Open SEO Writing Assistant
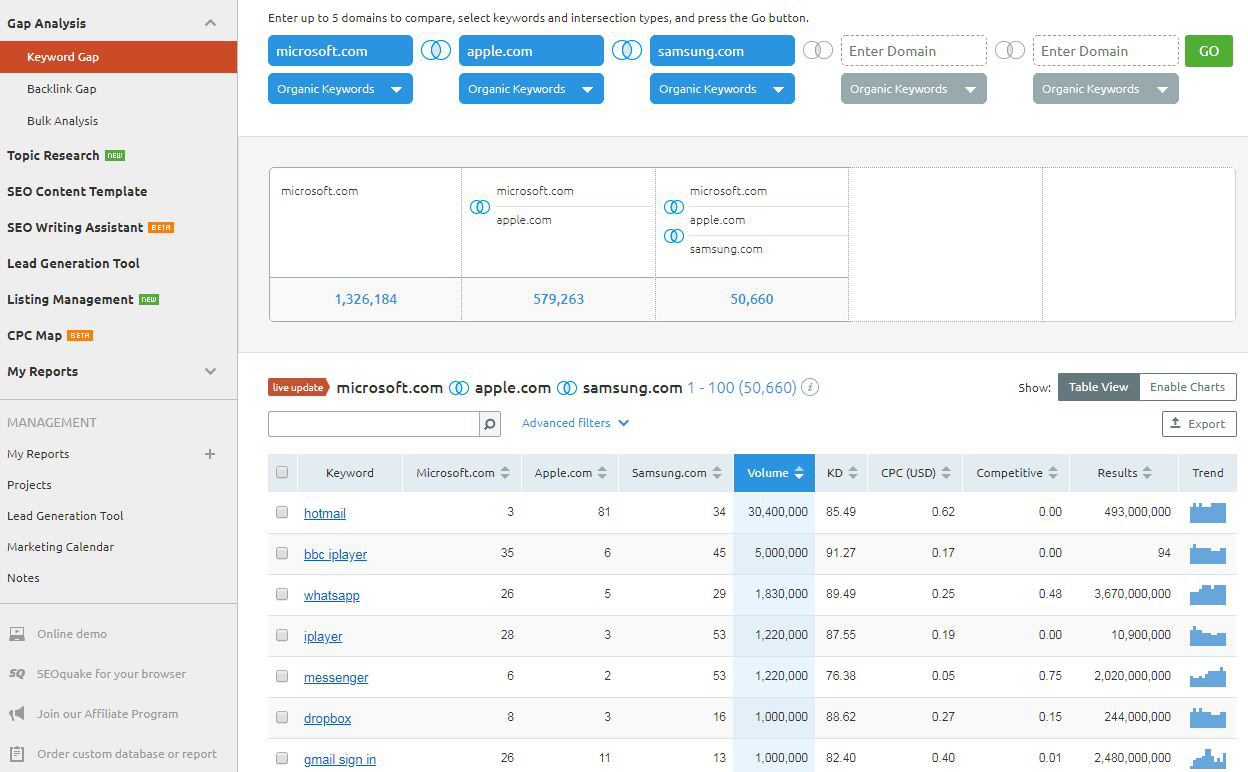 pyautogui.click(x=75, y=227)
